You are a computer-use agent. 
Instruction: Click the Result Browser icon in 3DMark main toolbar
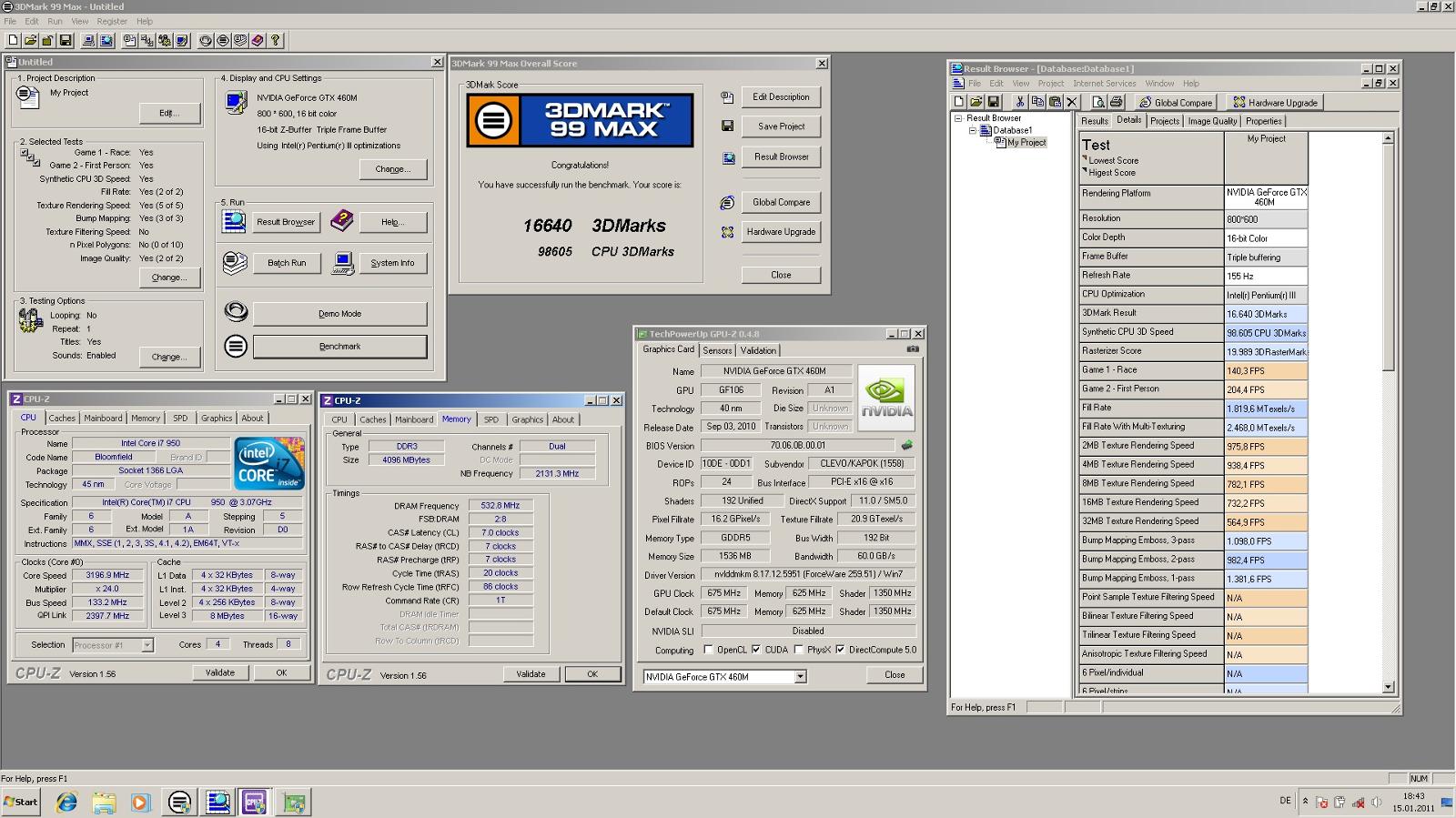pos(106,40)
